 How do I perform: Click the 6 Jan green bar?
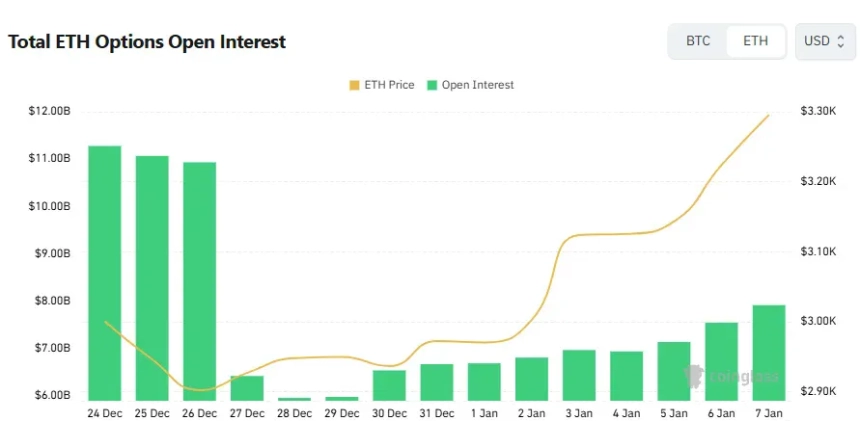point(721,360)
